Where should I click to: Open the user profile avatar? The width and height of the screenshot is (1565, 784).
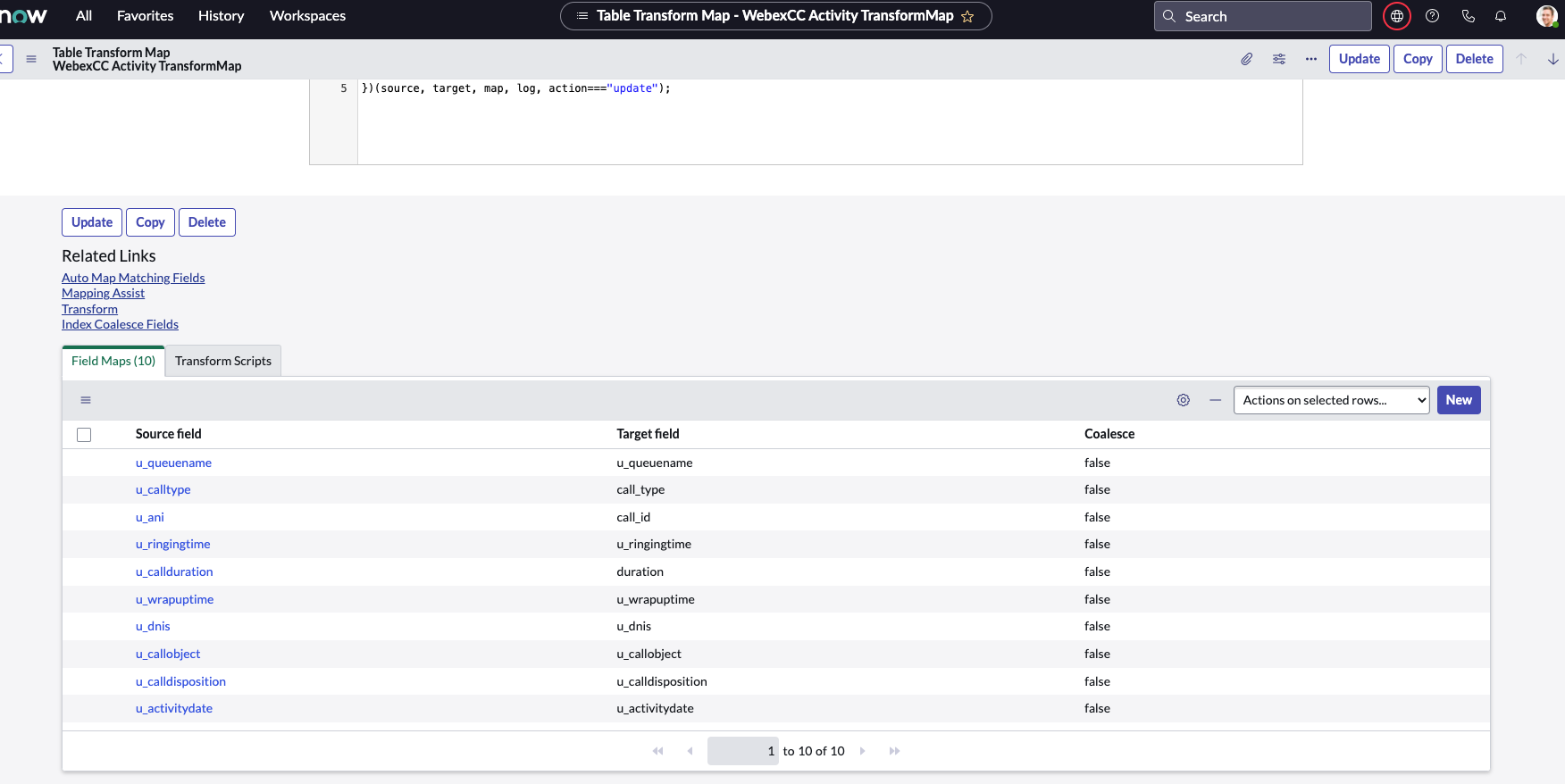point(1547,16)
